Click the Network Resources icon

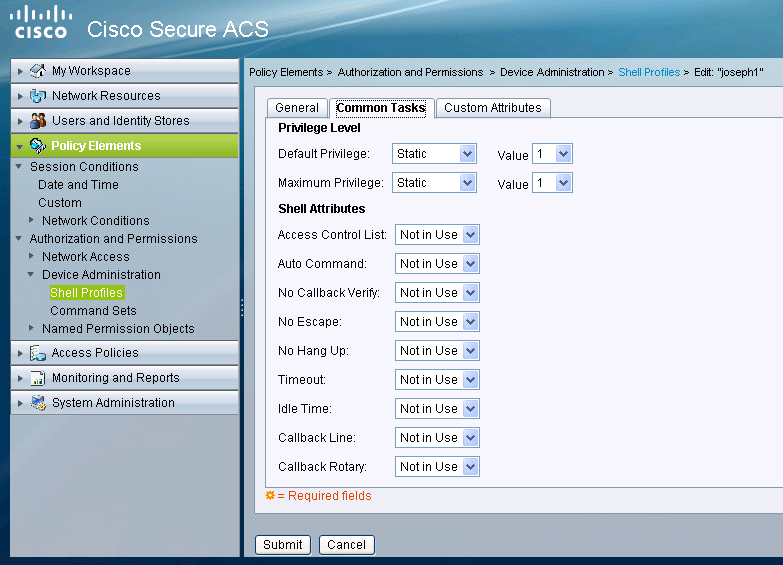tap(38, 96)
